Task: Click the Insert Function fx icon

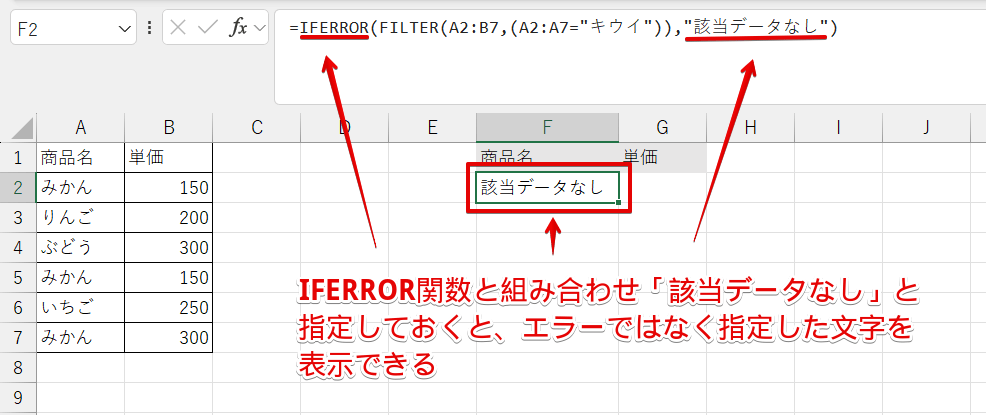Action: [238, 28]
